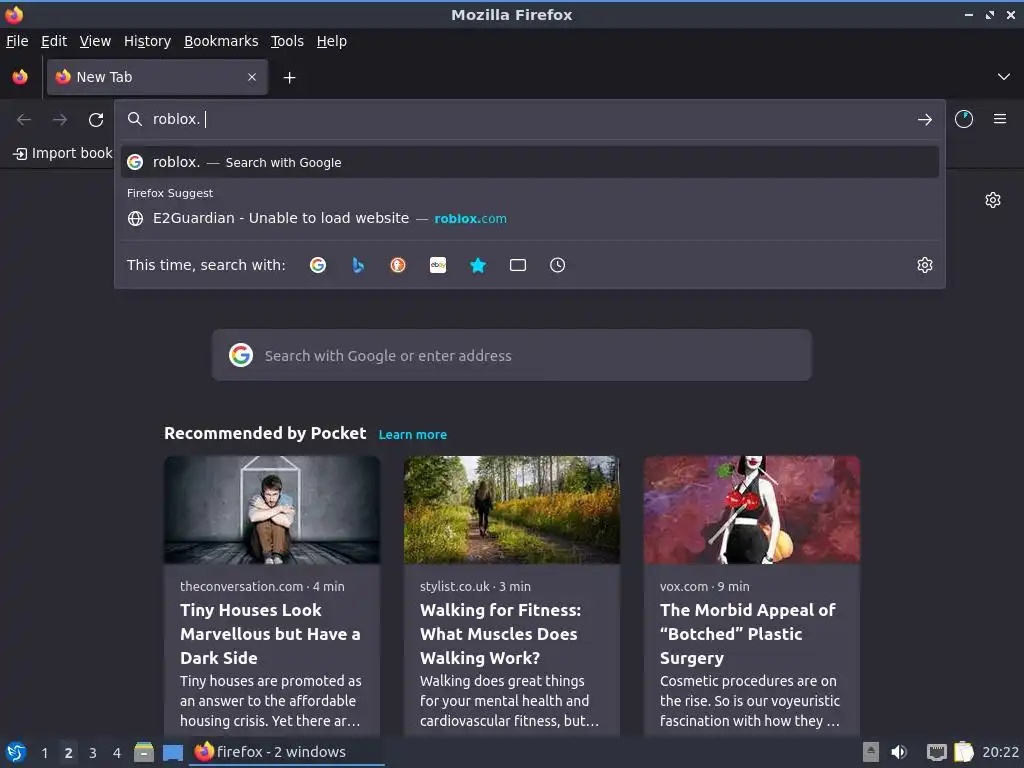Search this time with DuckDuckGo icon
Image resolution: width=1024 pixels, height=768 pixels.
tap(398, 265)
